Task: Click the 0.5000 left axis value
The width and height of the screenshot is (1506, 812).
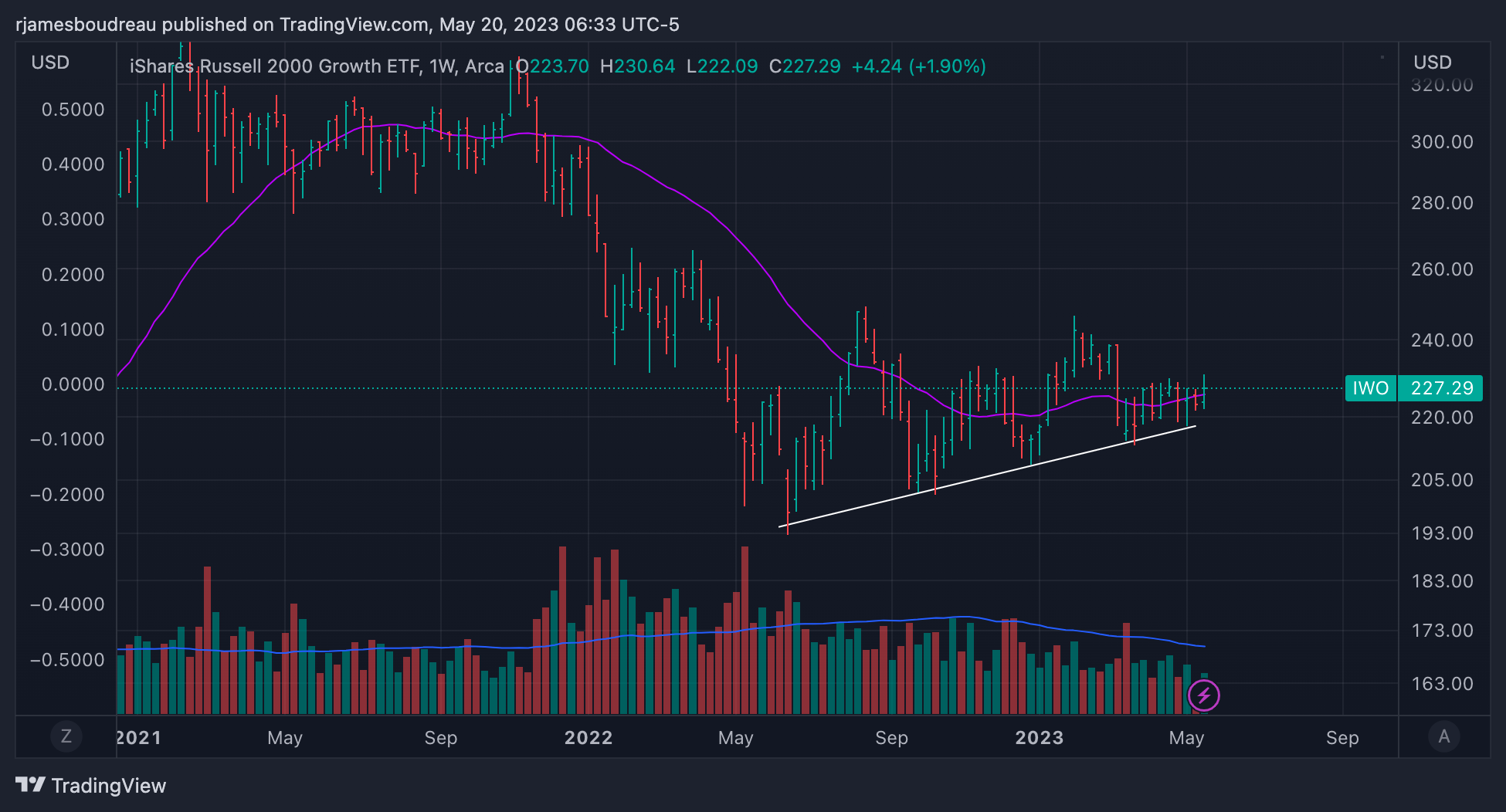Action: click(73, 110)
